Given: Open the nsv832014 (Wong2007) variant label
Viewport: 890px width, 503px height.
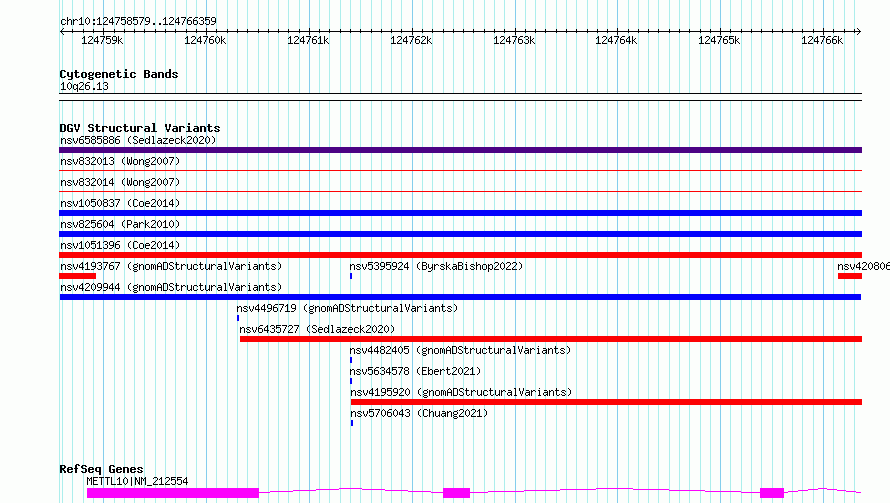Looking at the screenshot, I should click(120, 182).
